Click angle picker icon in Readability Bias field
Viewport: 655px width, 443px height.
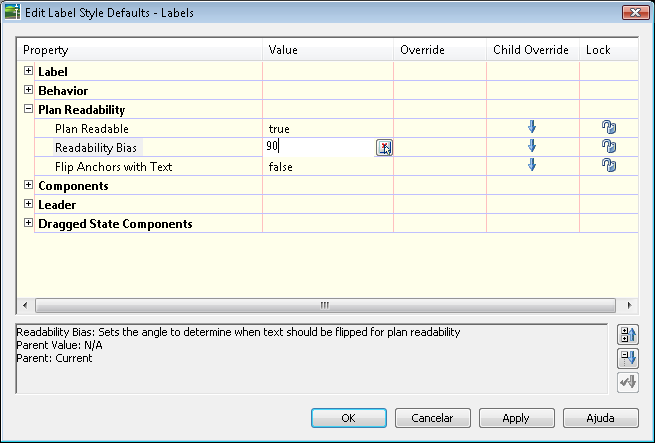[x=384, y=148]
